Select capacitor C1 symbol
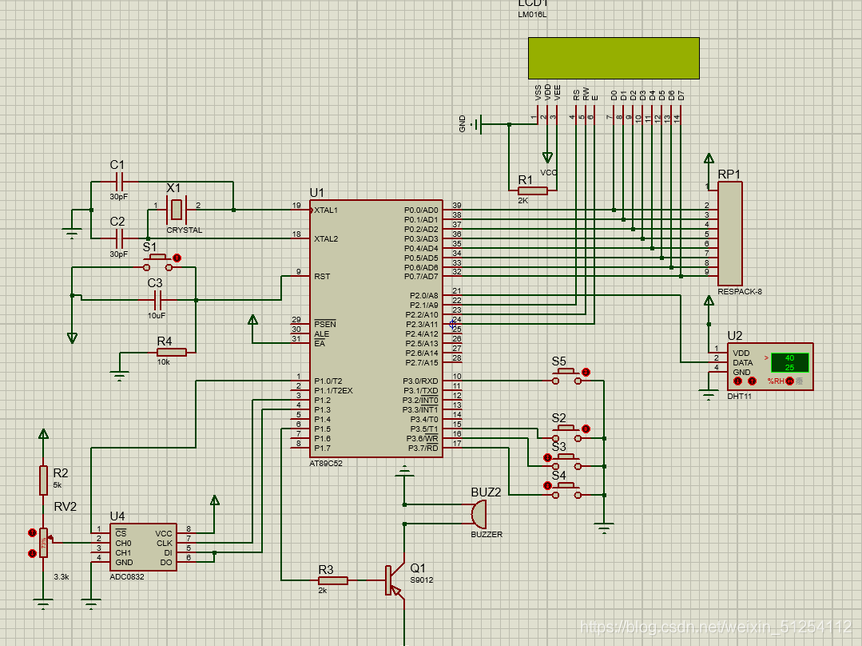Image resolution: width=862 pixels, height=646 pixels. (118, 181)
